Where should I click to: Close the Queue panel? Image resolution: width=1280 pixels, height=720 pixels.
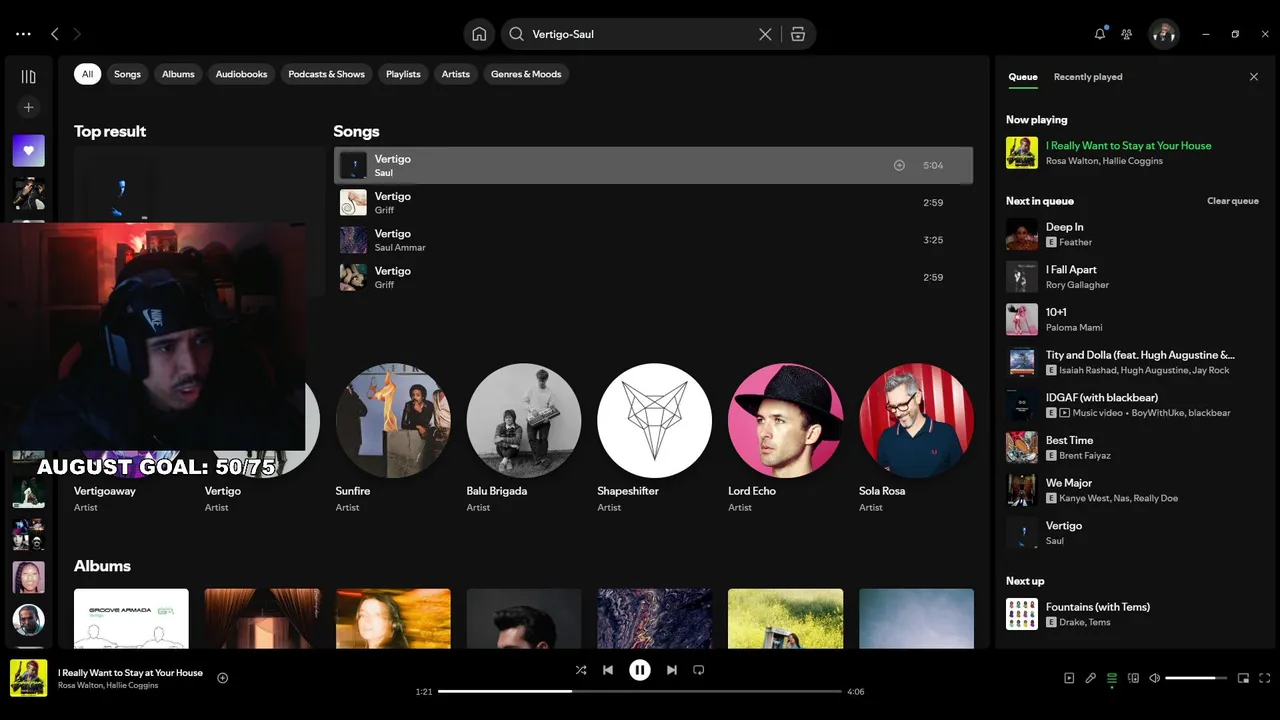pos(1254,77)
